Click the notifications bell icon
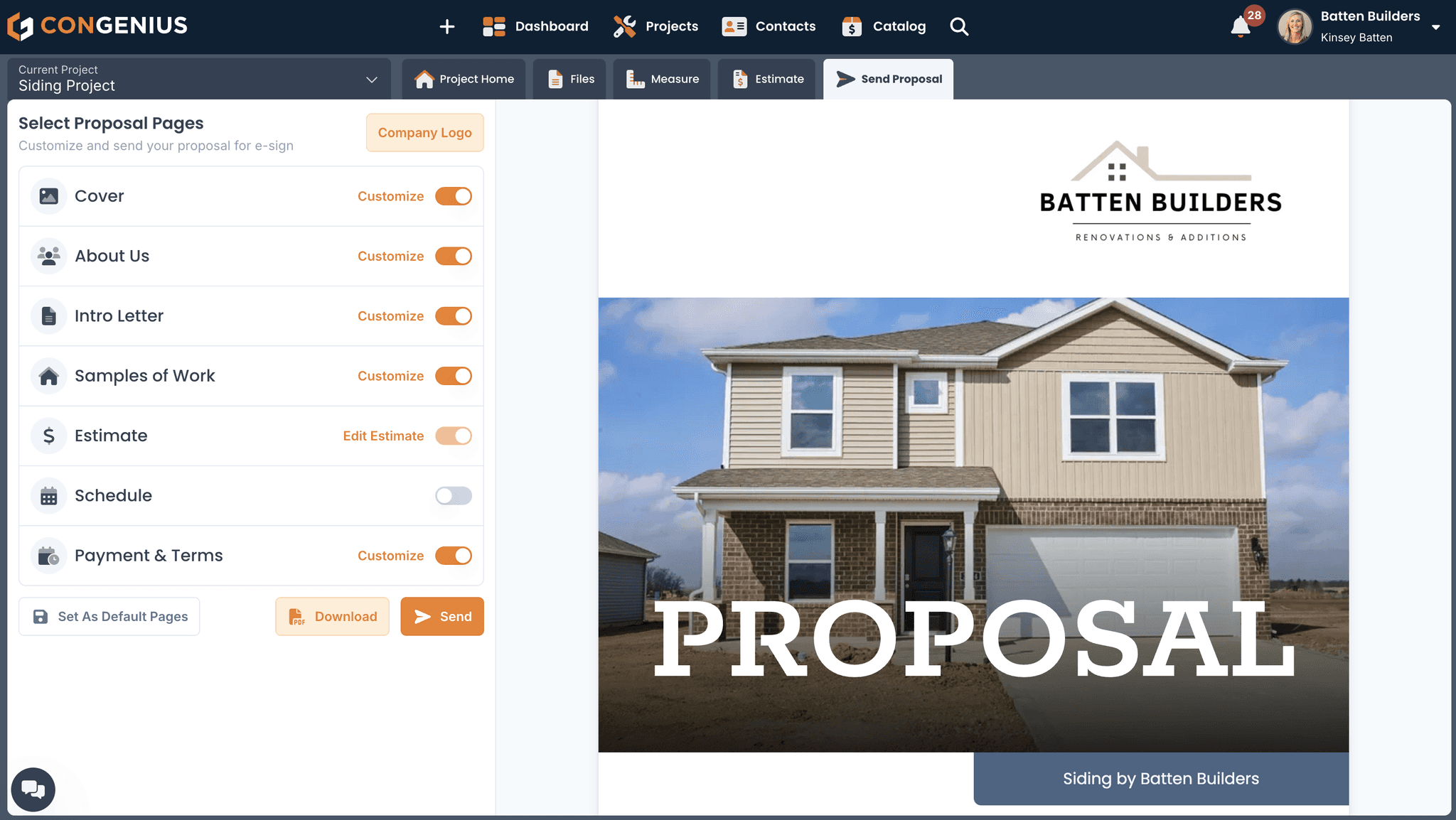Image resolution: width=1456 pixels, height=820 pixels. pyautogui.click(x=1242, y=27)
